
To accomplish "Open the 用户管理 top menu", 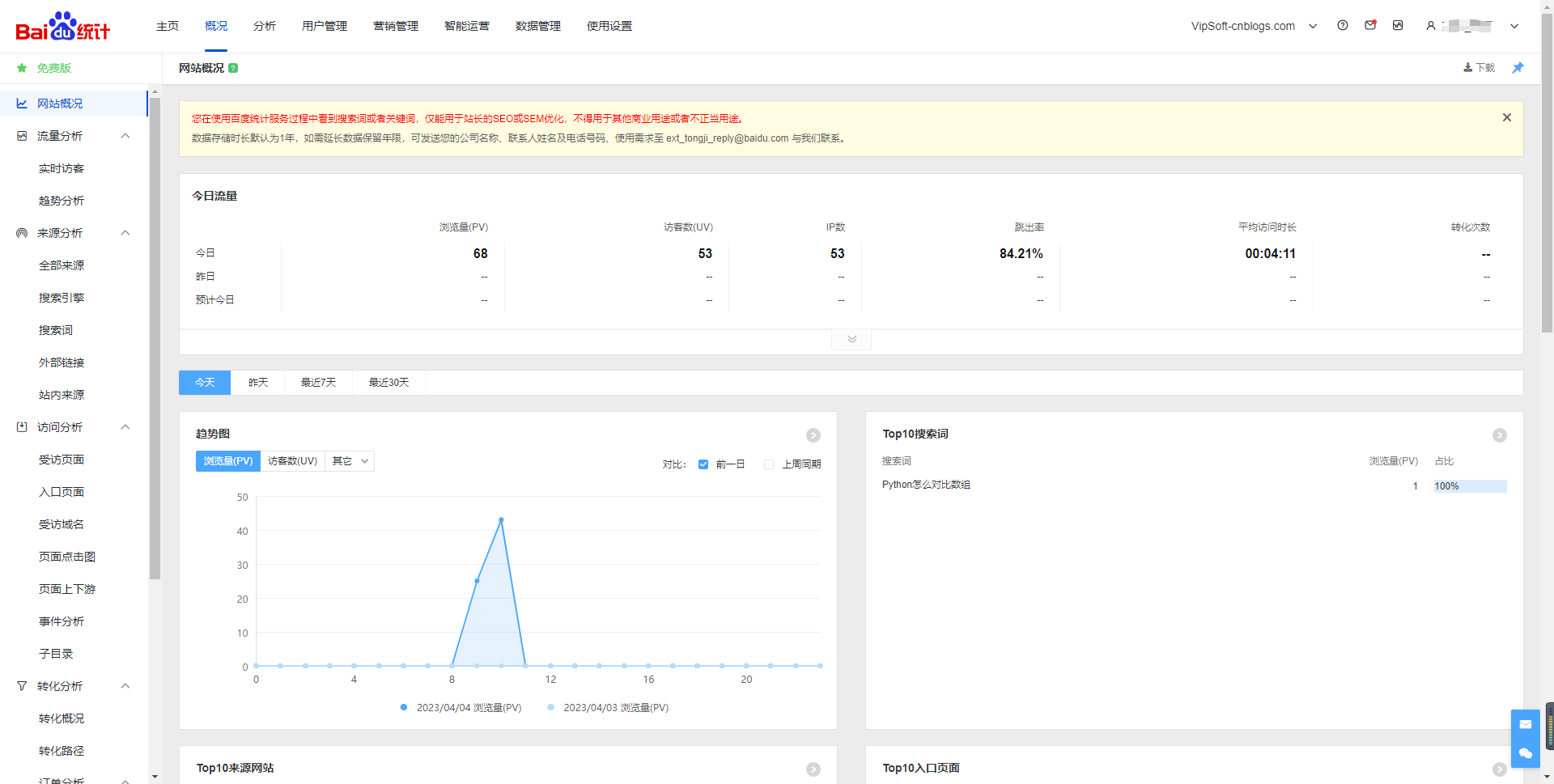I will point(325,26).
